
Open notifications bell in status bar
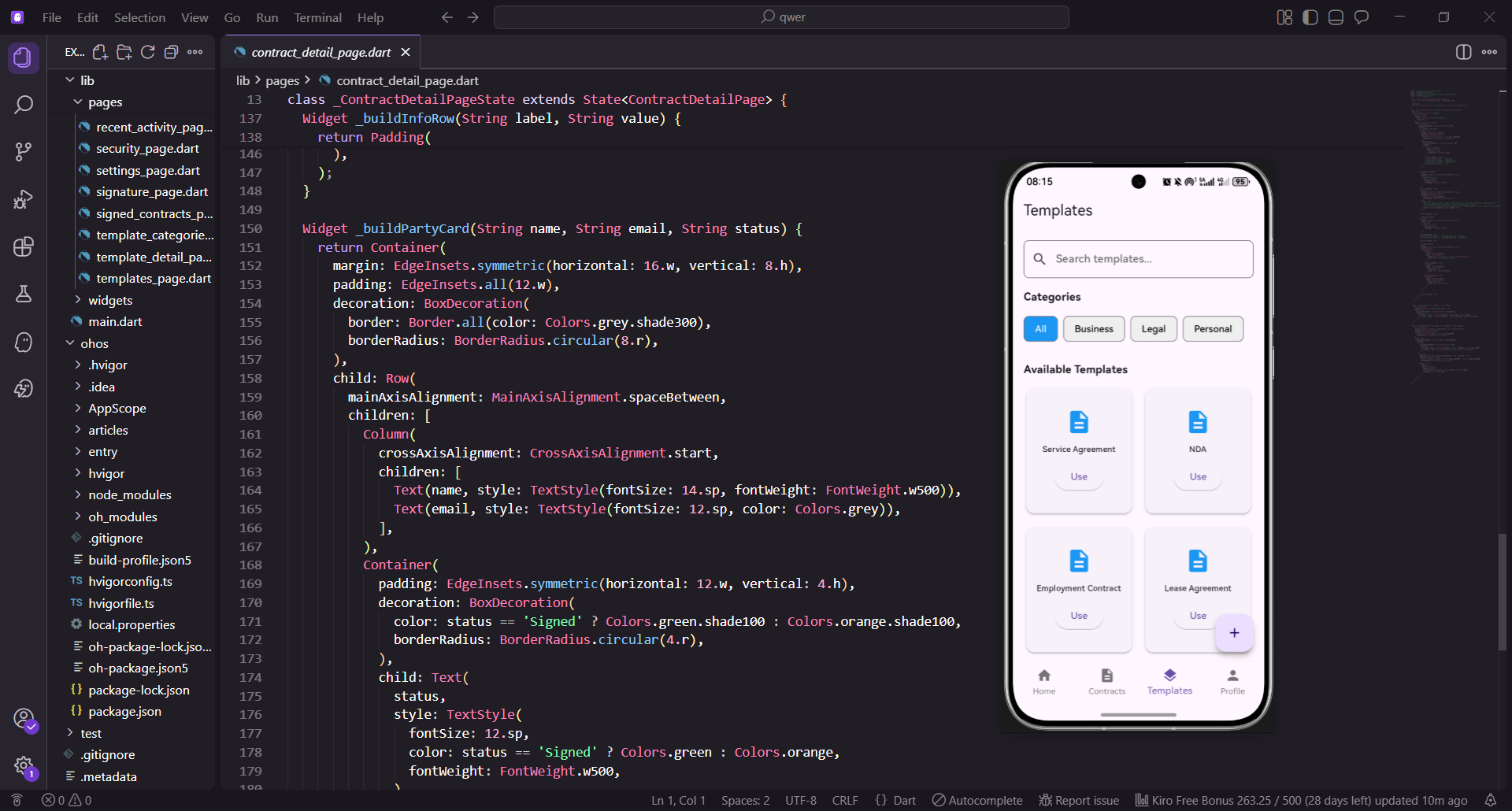[x=1490, y=800]
